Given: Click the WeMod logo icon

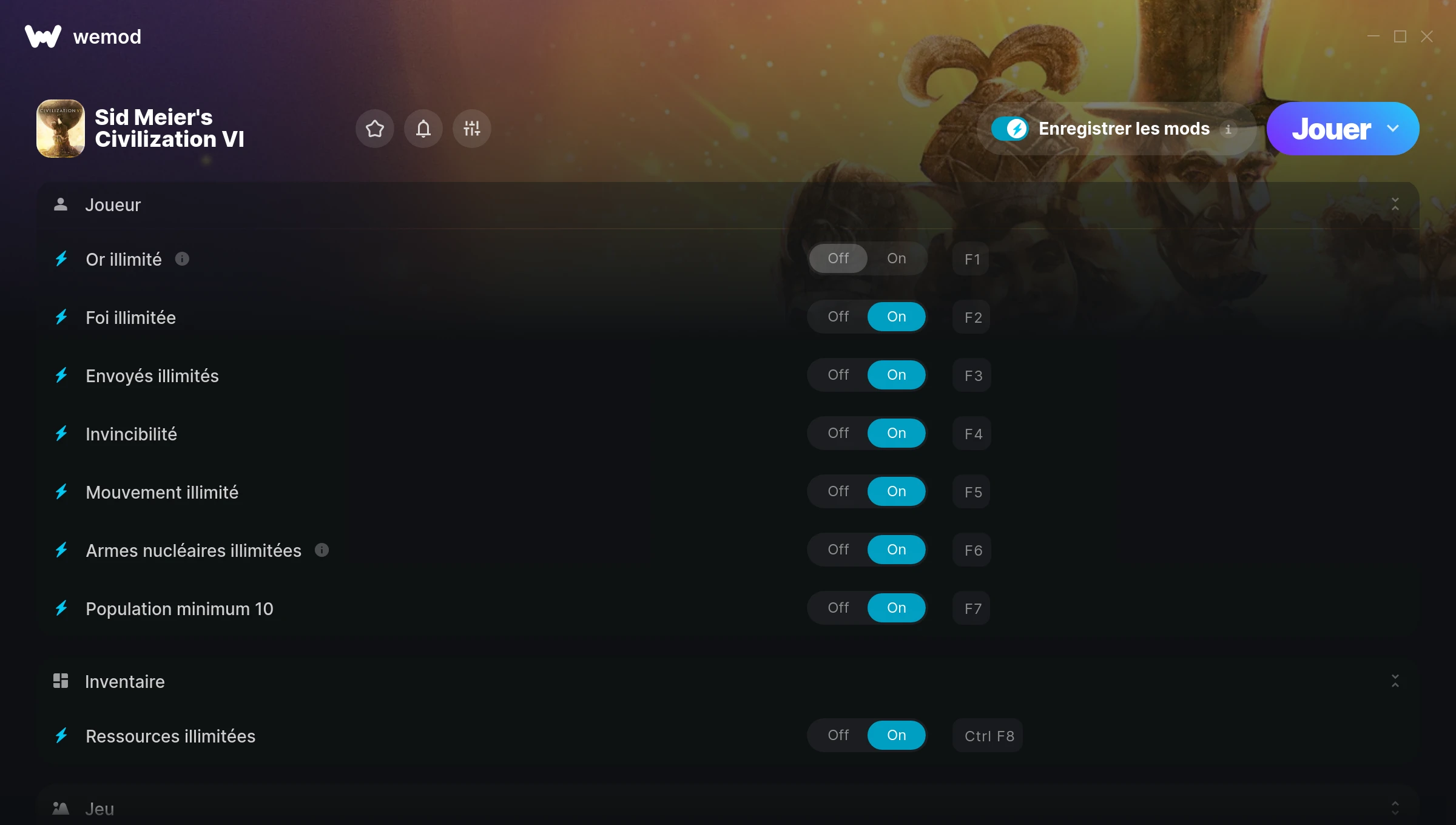Looking at the screenshot, I should click(x=43, y=36).
